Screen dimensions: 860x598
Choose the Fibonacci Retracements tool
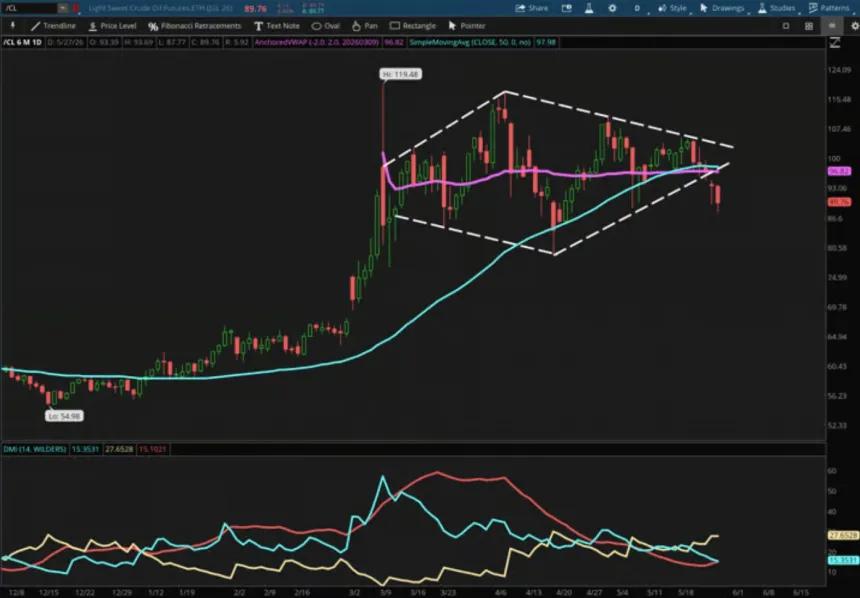pos(195,26)
